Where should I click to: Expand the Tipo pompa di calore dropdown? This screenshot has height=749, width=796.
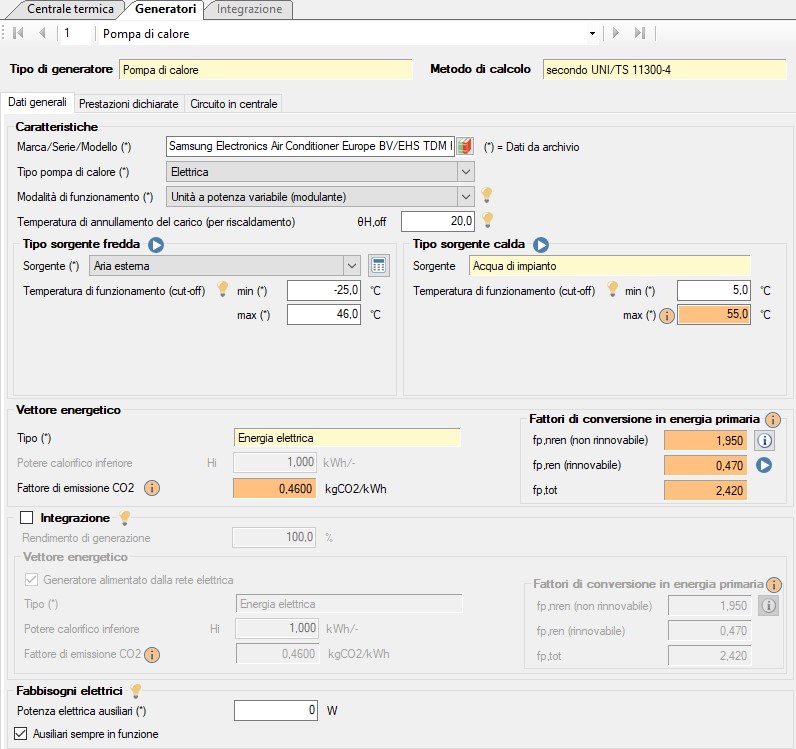point(465,172)
